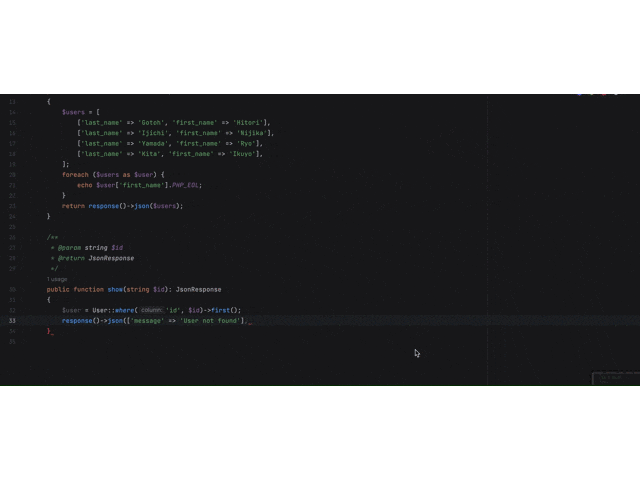Click the 'User not found' string
640x480 pixels.
[x=210, y=321]
